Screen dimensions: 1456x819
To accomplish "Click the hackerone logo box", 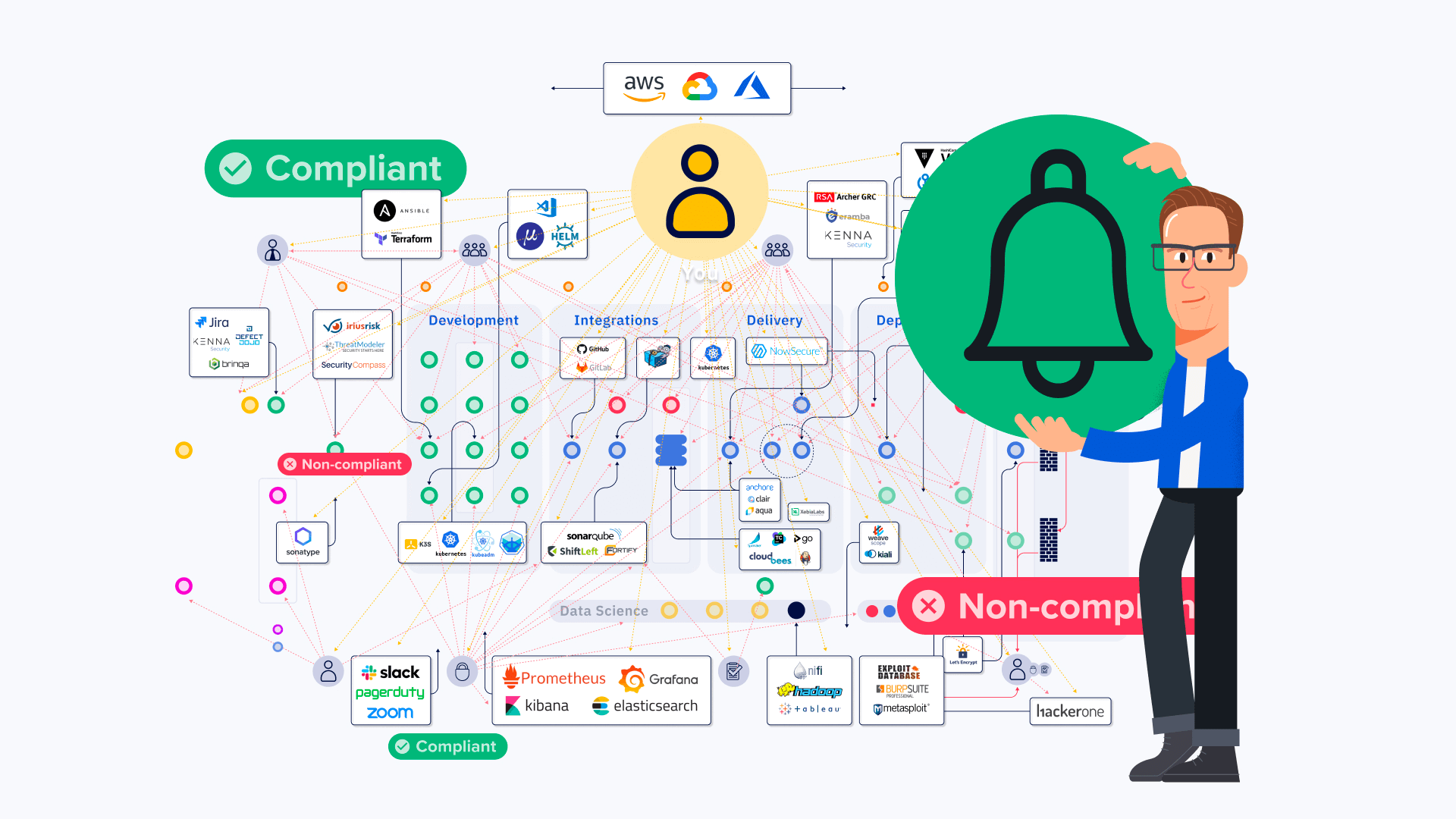I will coord(1070,711).
